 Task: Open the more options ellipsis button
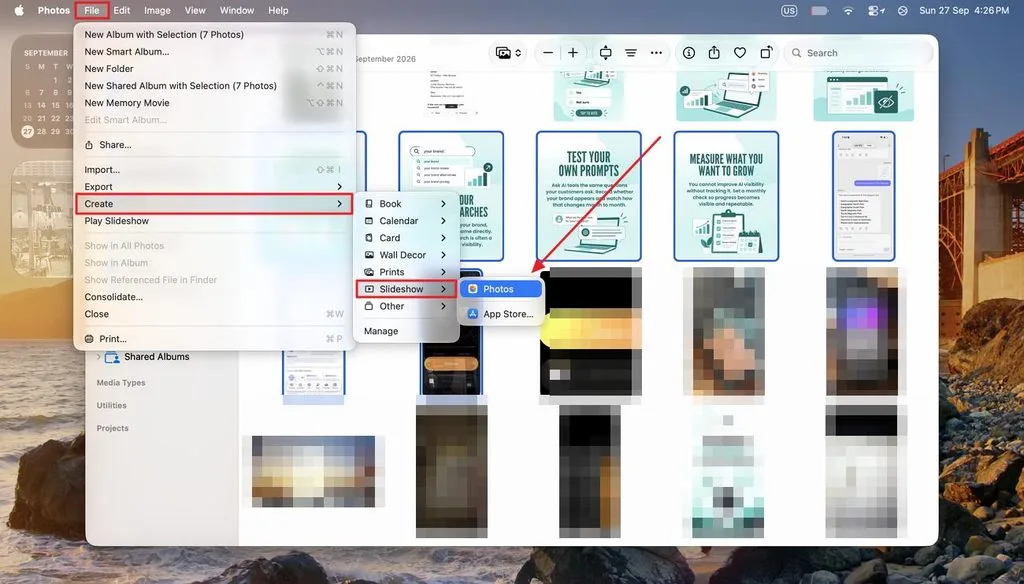coord(656,53)
